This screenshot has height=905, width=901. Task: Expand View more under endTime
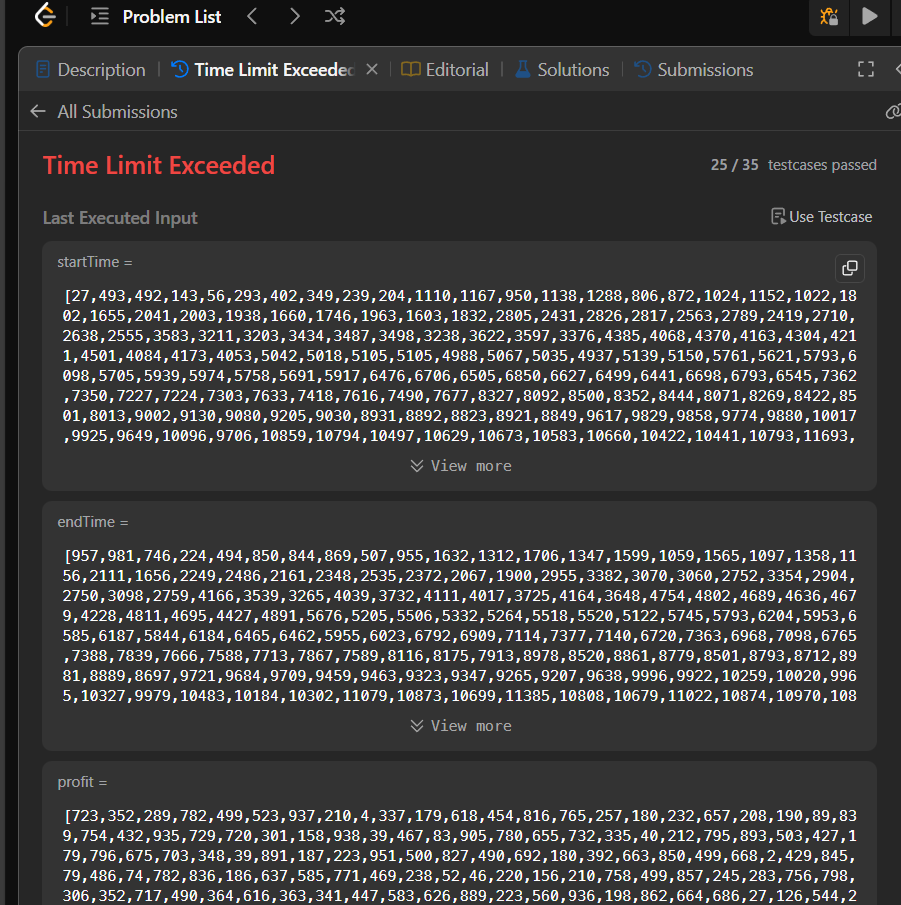coord(461,726)
